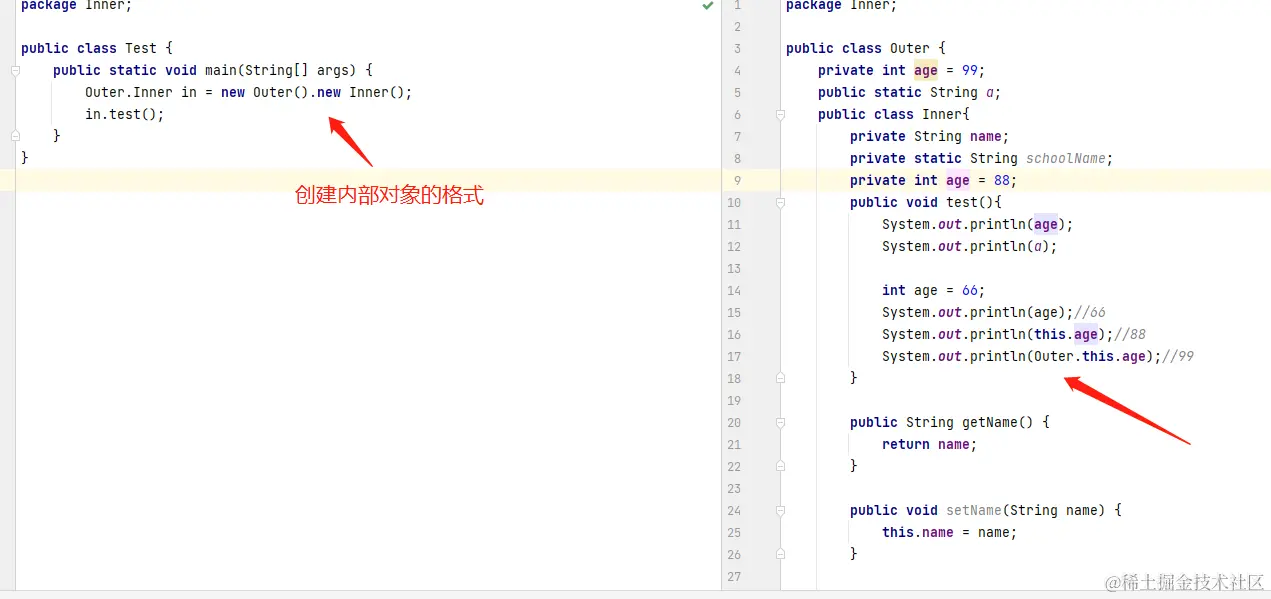This screenshot has height=599, width=1271.
Task: Click 'this.name = name;' assignment
Action: click(950, 532)
